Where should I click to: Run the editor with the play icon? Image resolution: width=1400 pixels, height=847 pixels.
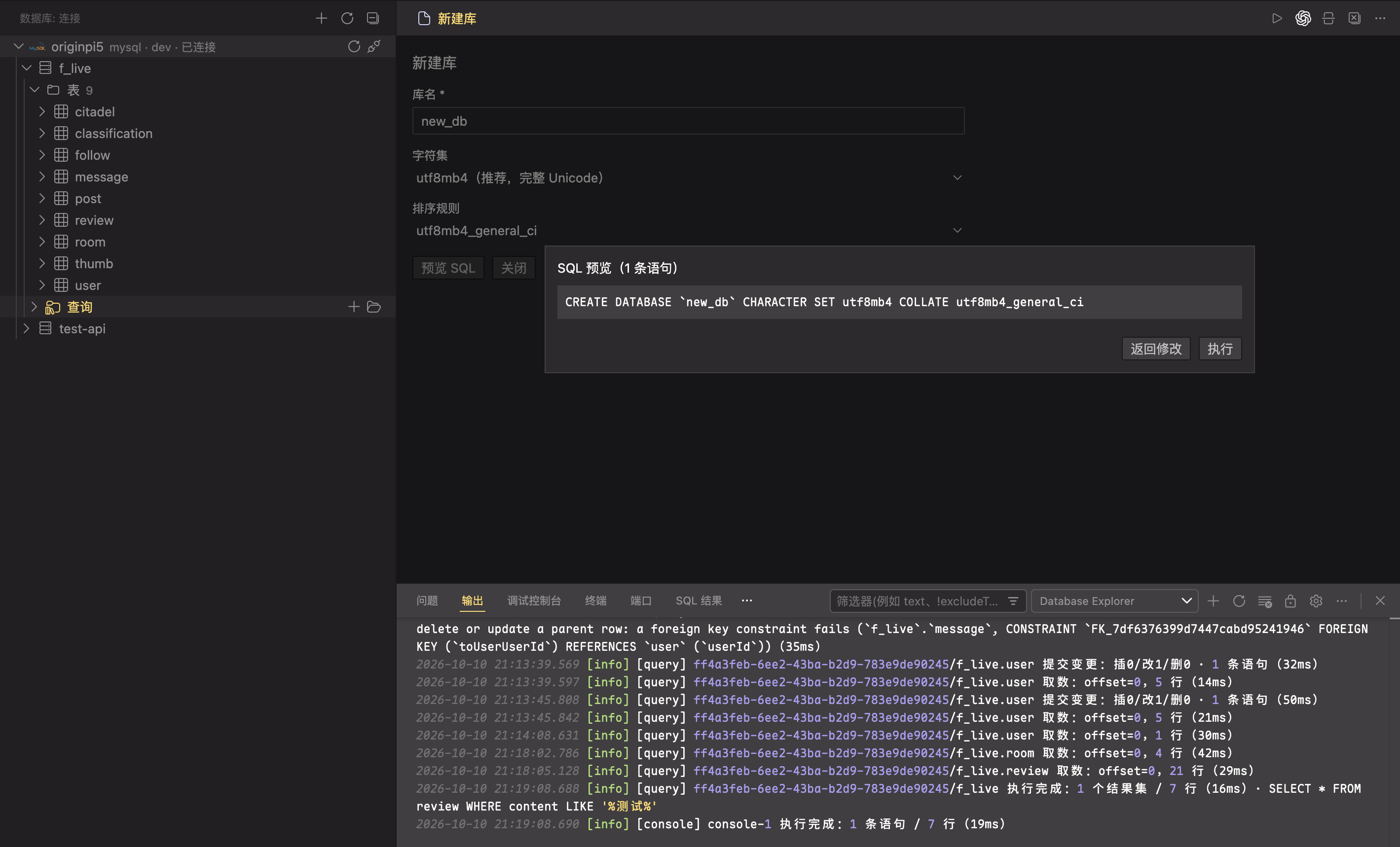pos(1277,18)
